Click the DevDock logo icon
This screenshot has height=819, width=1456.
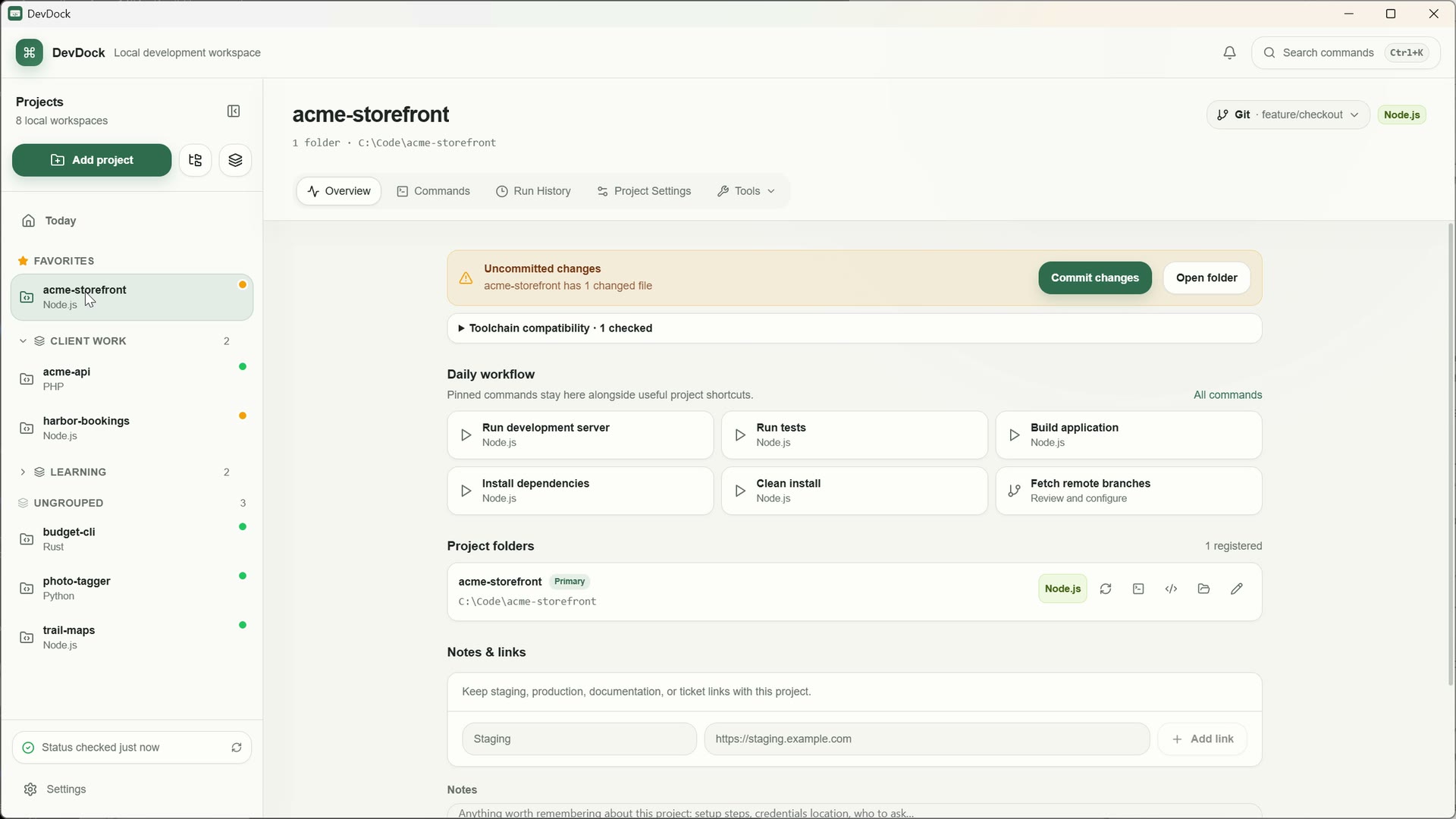point(29,52)
